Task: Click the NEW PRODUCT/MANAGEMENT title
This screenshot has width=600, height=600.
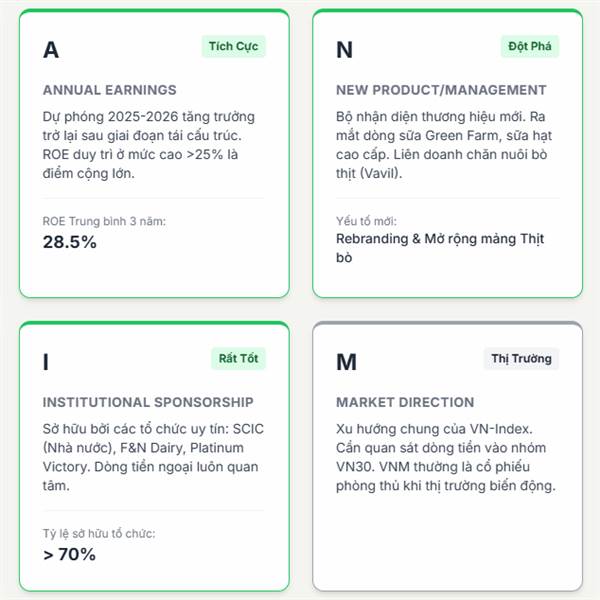Action: (441, 90)
